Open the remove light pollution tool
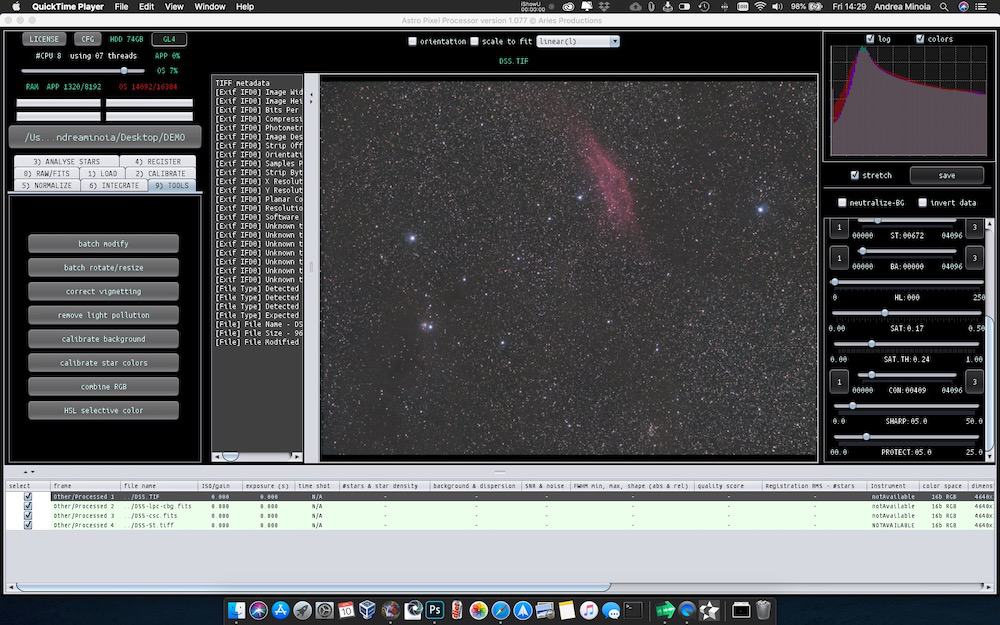Screen dimensions: 1000x625 (105, 315)
